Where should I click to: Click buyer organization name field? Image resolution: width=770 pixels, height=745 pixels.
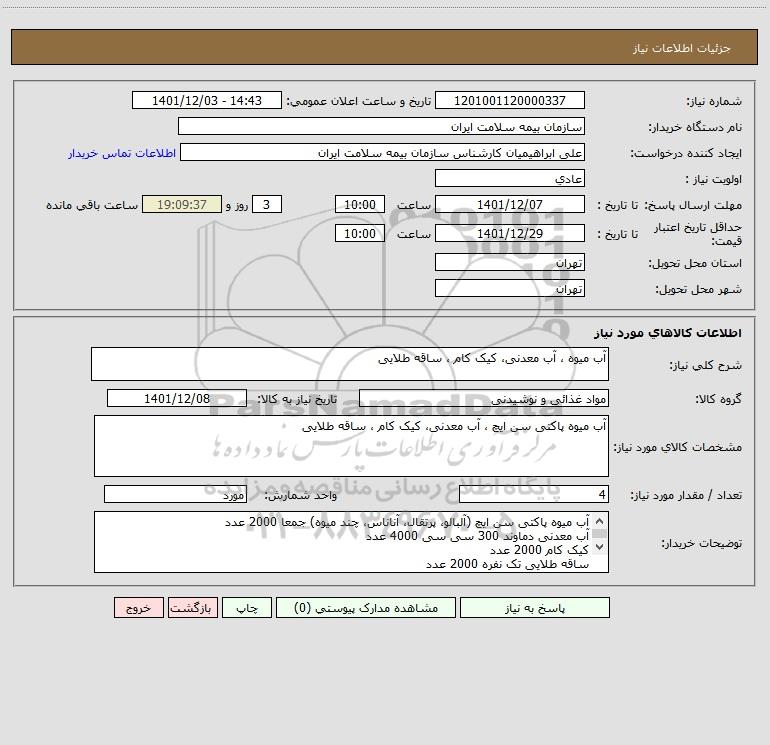click(381, 126)
